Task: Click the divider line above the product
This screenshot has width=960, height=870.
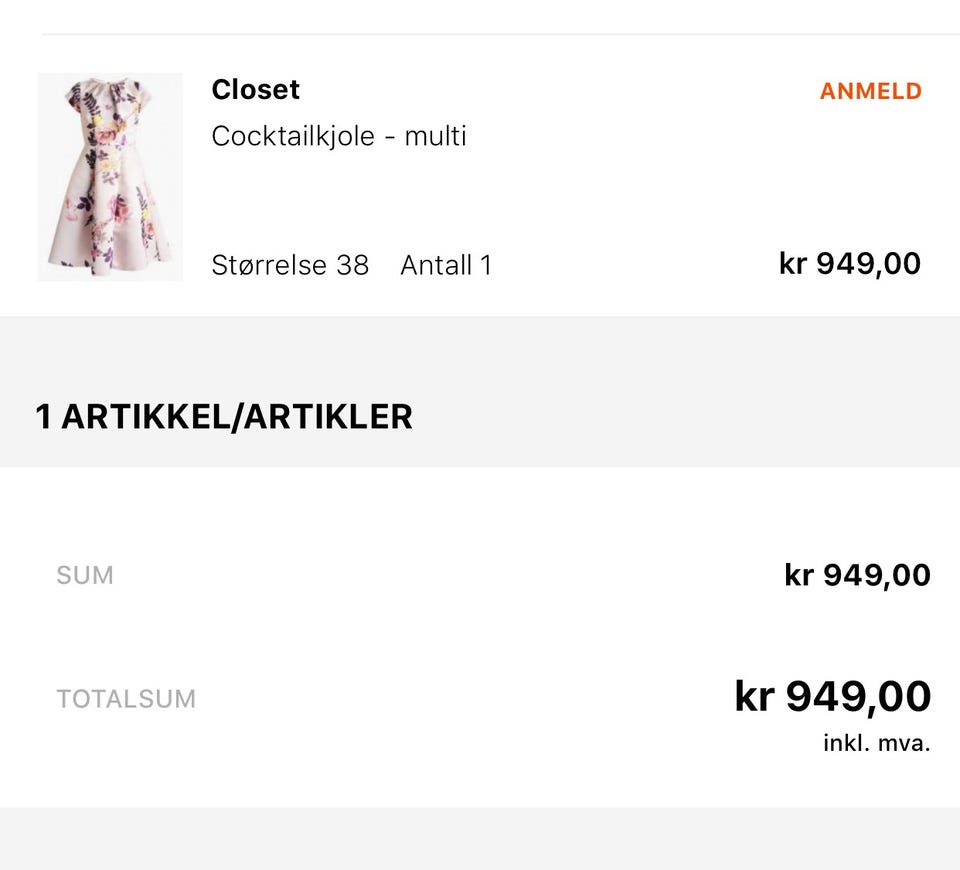Action: 500,35
